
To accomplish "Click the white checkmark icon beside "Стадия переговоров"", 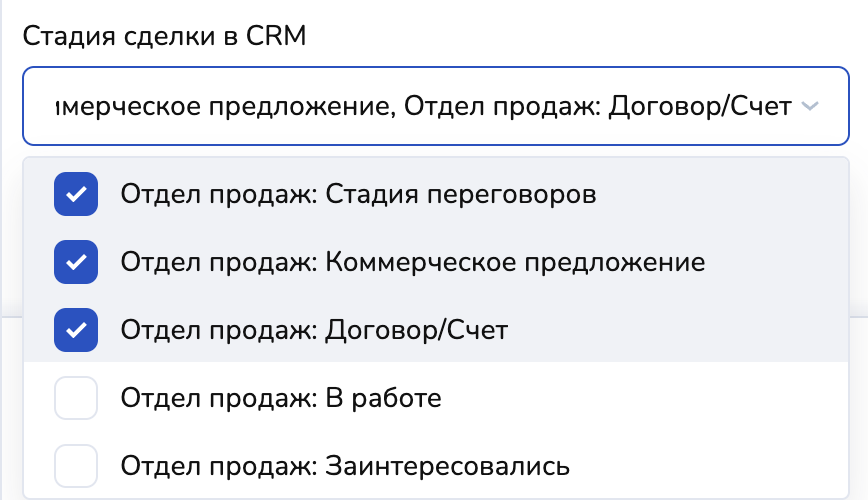I will [75, 194].
